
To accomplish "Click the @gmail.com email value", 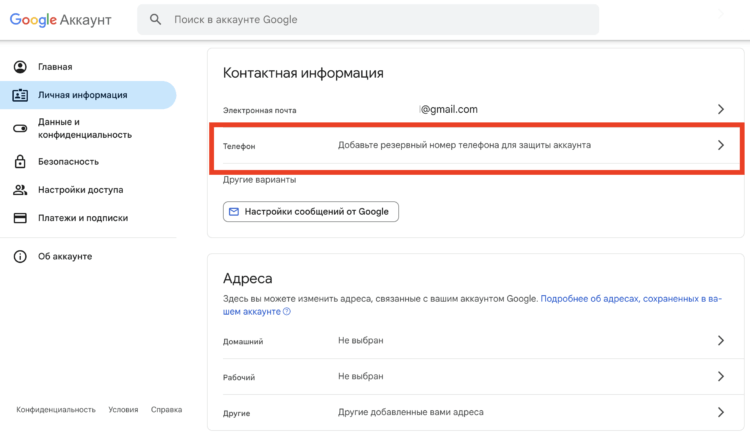I will pos(449,110).
